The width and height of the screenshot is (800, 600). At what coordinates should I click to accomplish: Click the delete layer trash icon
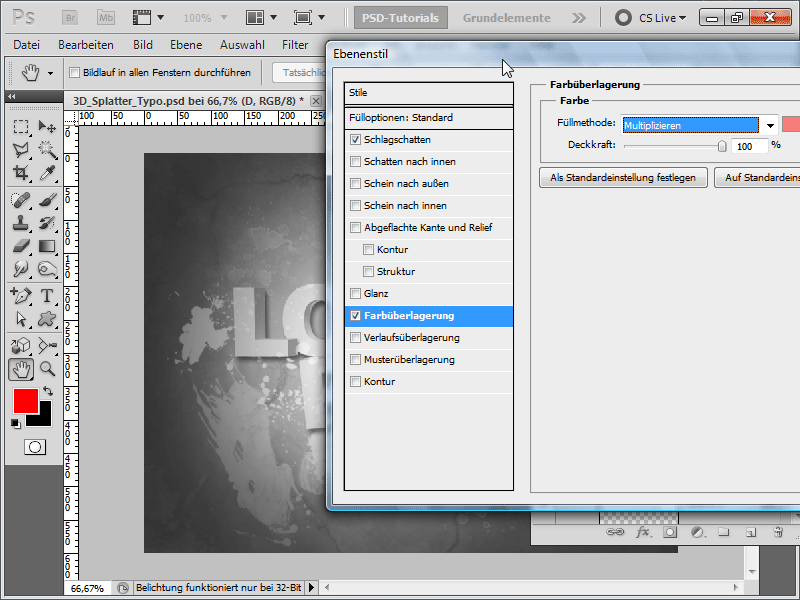[x=778, y=532]
